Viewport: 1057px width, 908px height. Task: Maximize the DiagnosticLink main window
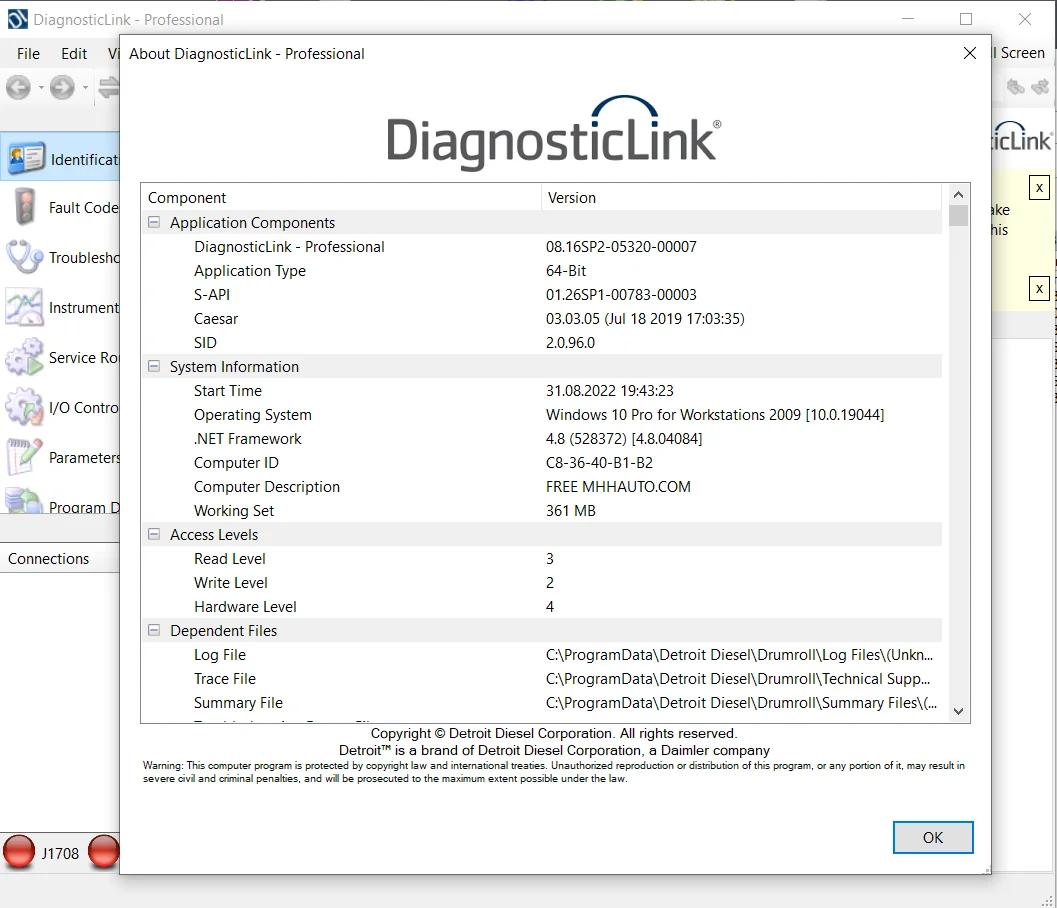pyautogui.click(x=965, y=19)
